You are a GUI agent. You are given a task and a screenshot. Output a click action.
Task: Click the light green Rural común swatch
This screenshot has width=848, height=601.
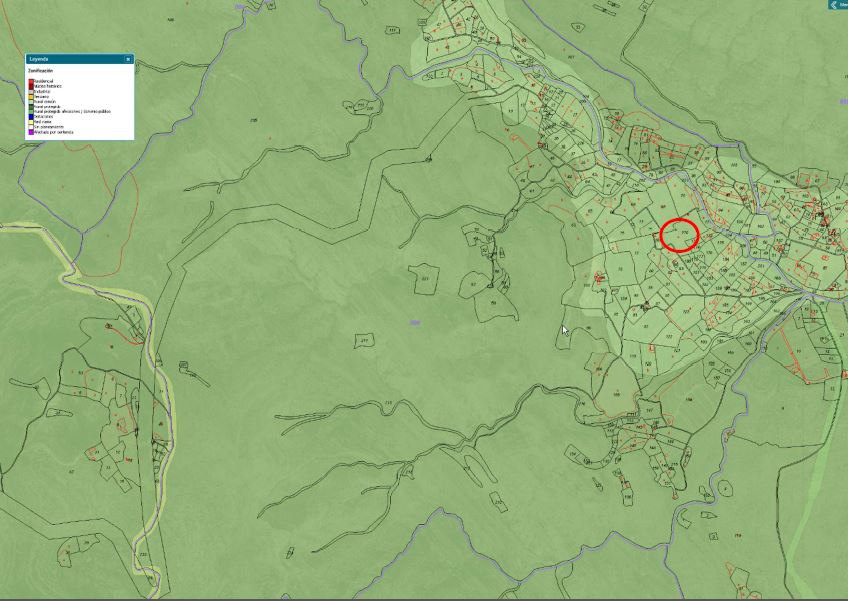(x=31, y=101)
